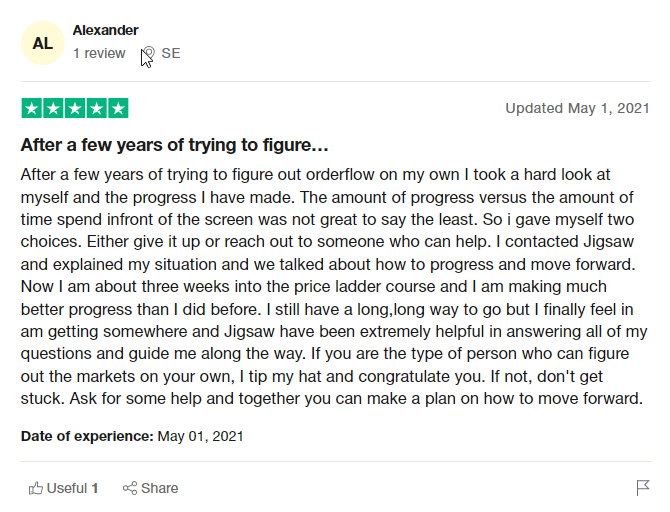The image size is (670, 512).
Task: Click the first green rating star
Action: click(32, 108)
